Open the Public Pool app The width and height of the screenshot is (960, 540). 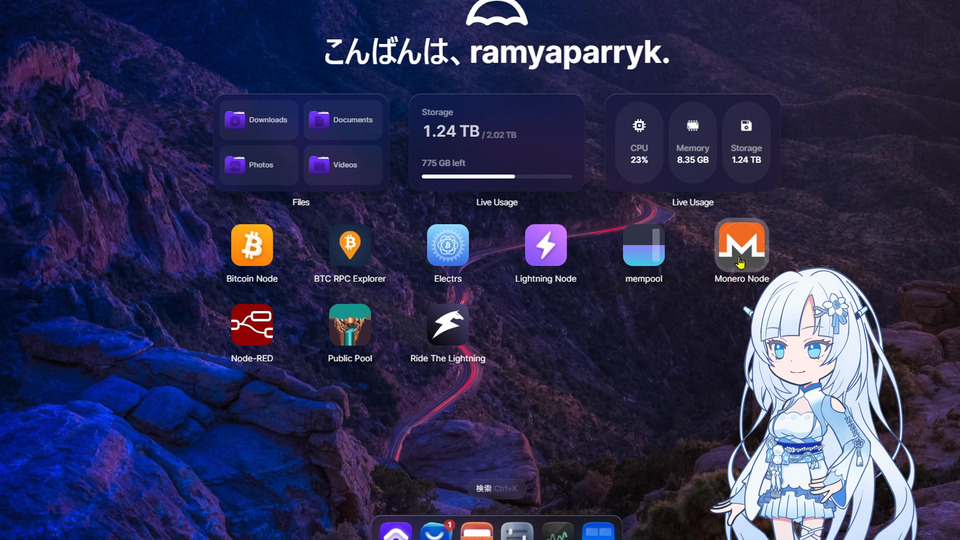[x=350, y=324]
